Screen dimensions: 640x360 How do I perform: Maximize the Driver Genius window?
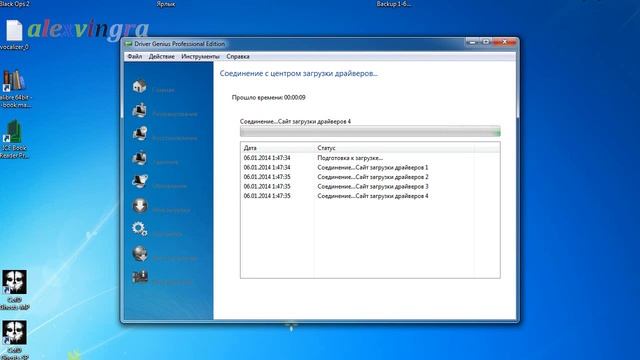(486, 42)
